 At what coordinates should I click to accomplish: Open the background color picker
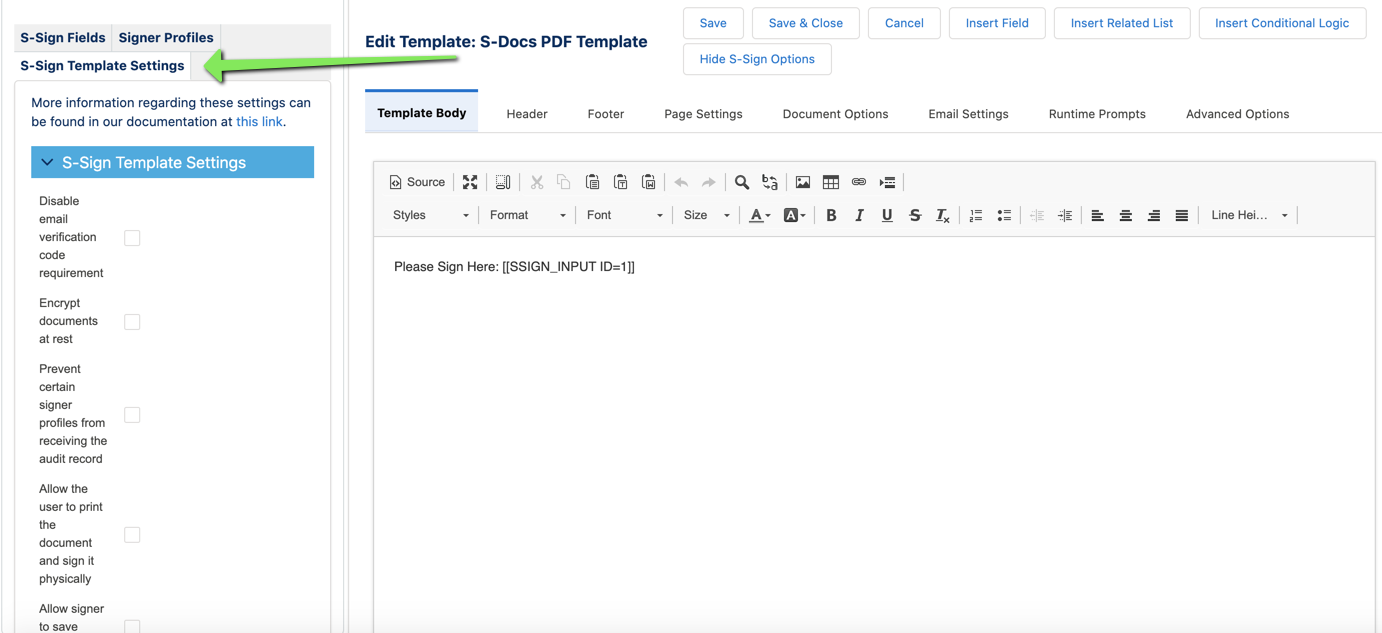[x=795, y=215]
